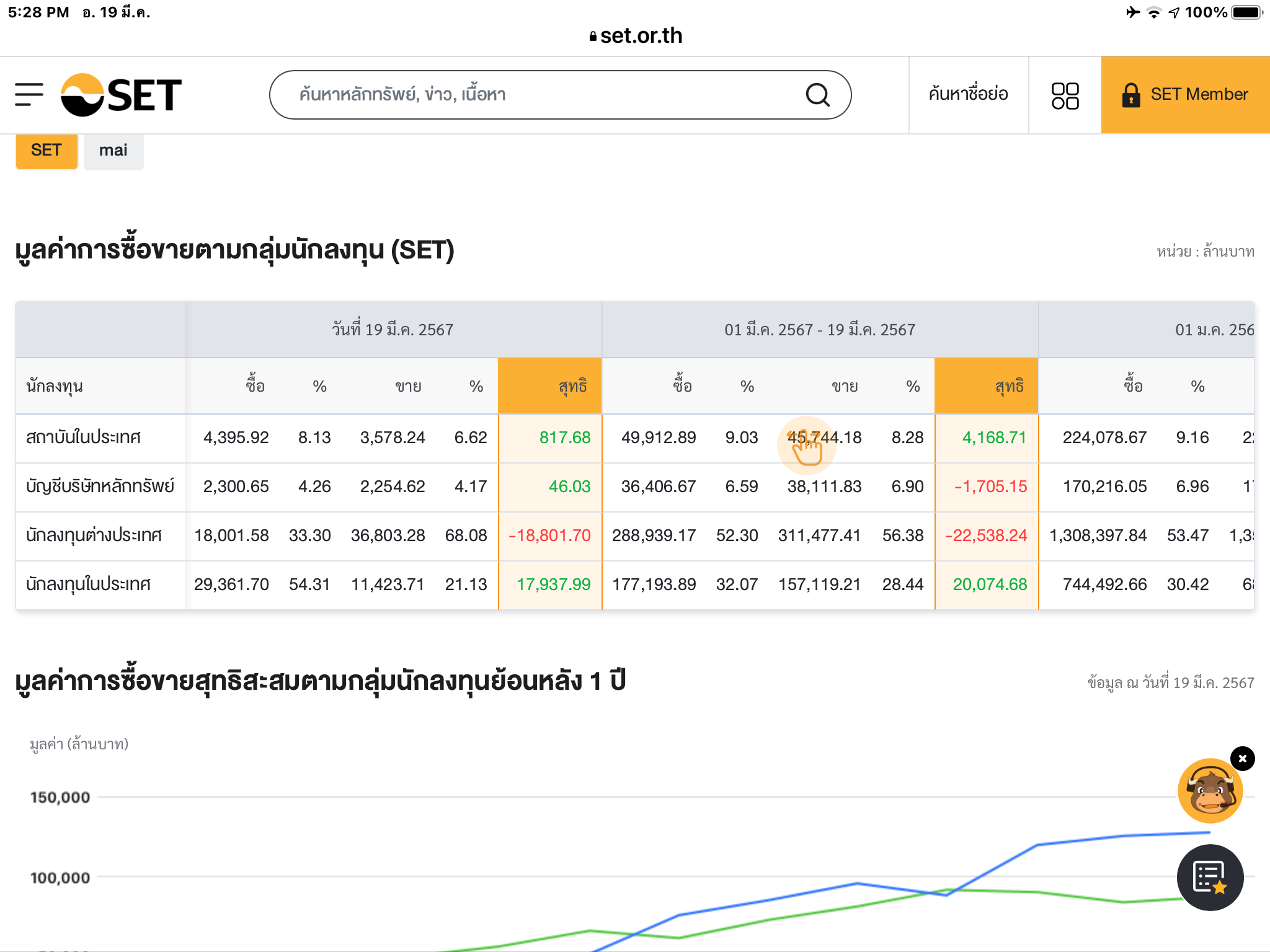Tap the net value -18,801.70 cell
Screen dimensions: 1270x952
tap(550, 535)
